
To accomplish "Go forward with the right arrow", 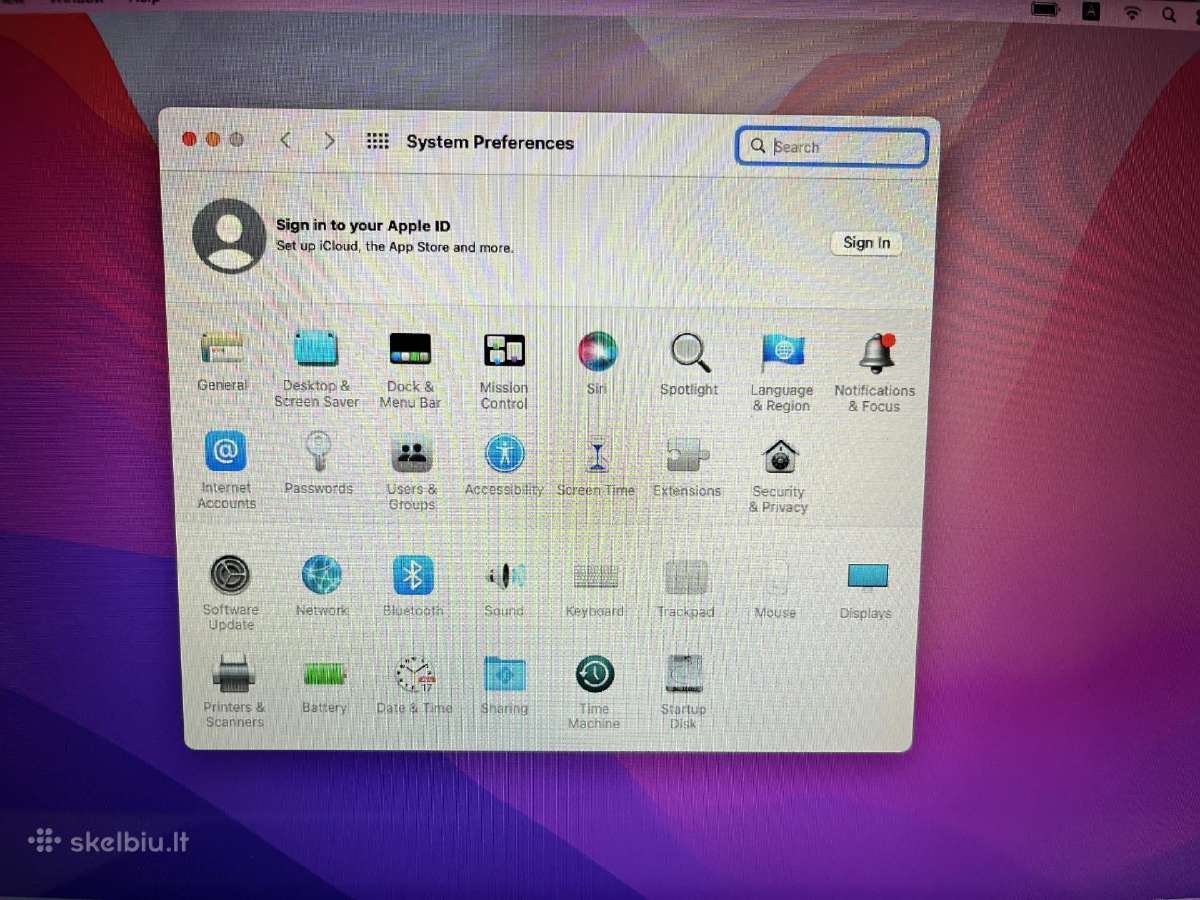I will pos(330,141).
